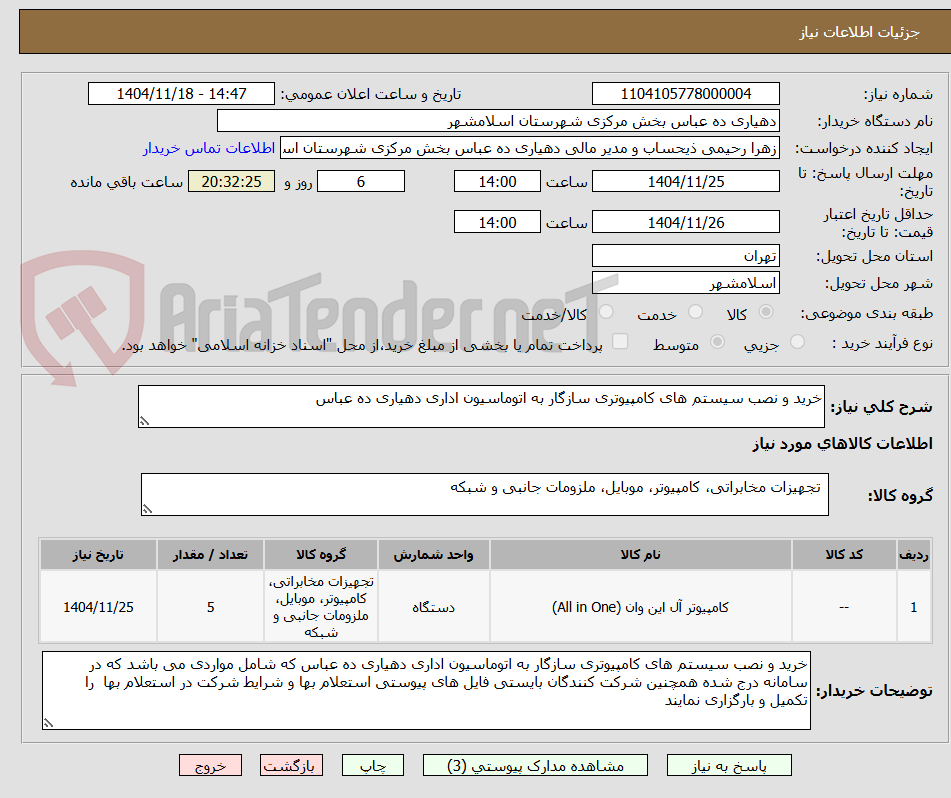Select the جزیی purchase type radio
The height and width of the screenshot is (798, 951).
[x=797, y=342]
